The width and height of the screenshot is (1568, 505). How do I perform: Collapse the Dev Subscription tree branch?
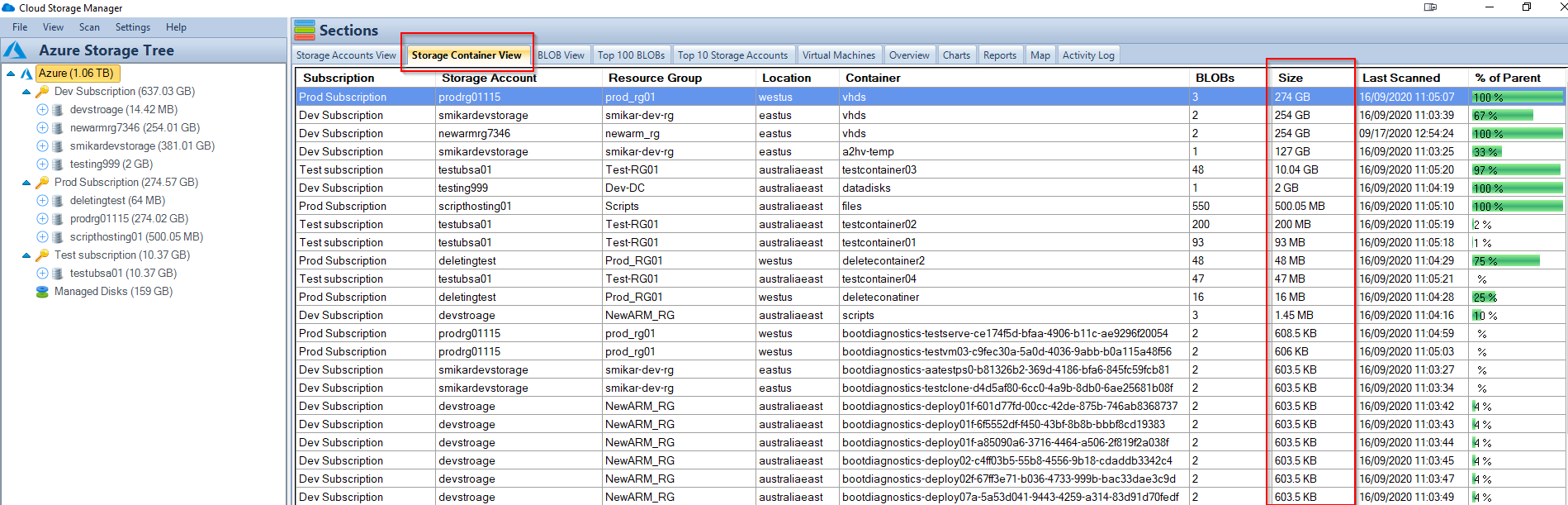pos(26,92)
